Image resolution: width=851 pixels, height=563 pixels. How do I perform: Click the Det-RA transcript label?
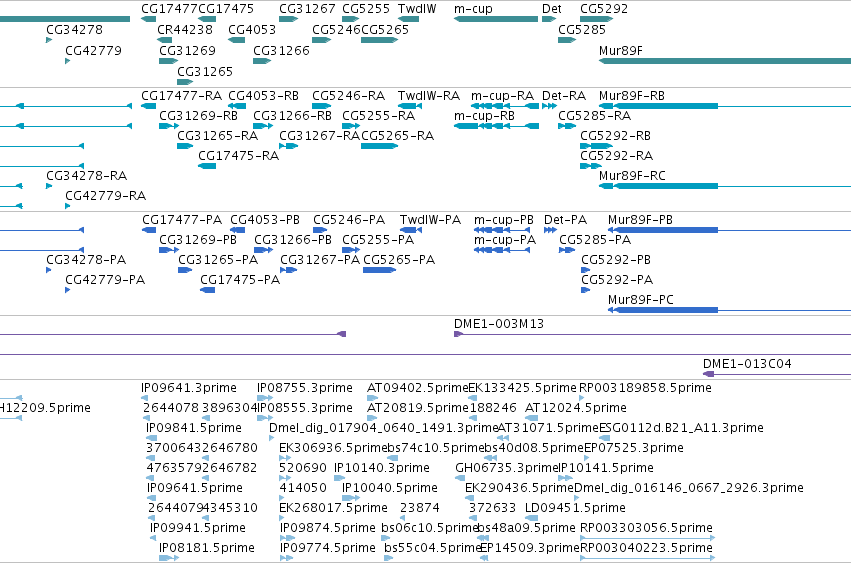click(x=564, y=96)
